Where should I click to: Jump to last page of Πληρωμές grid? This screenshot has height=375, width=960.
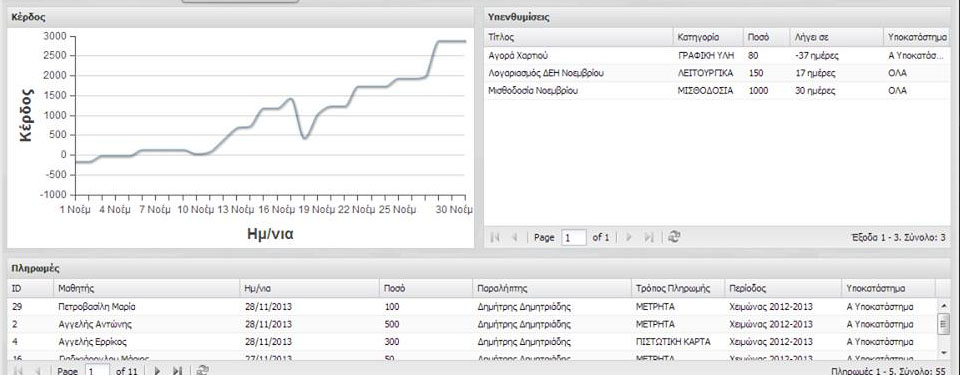(178, 371)
